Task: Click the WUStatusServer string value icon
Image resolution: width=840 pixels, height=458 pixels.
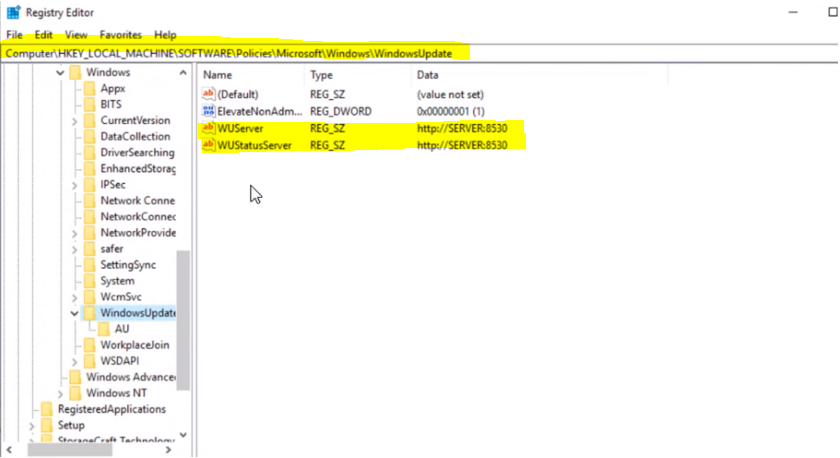Action: click(x=208, y=145)
